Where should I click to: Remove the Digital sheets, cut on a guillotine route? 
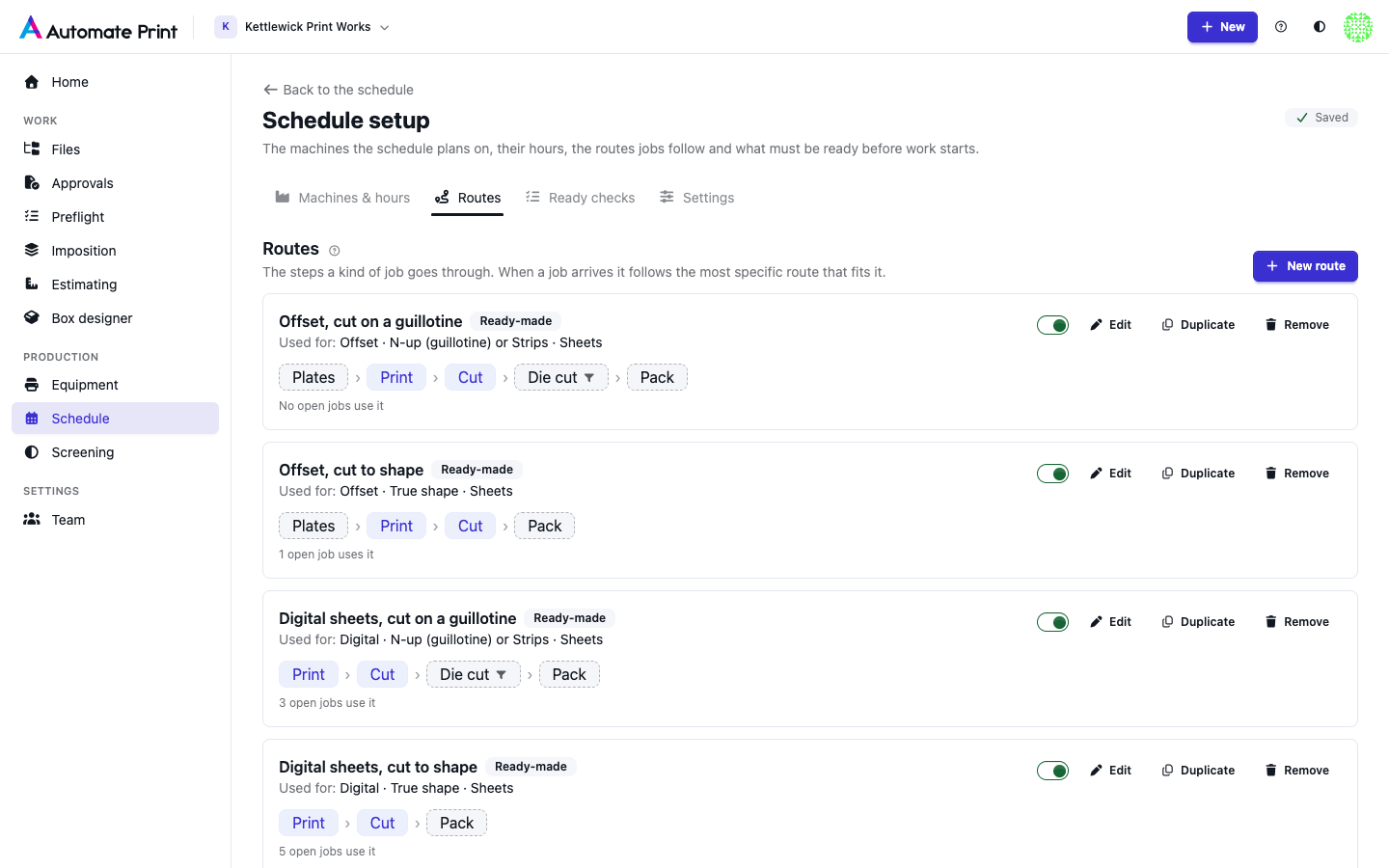[1297, 622]
